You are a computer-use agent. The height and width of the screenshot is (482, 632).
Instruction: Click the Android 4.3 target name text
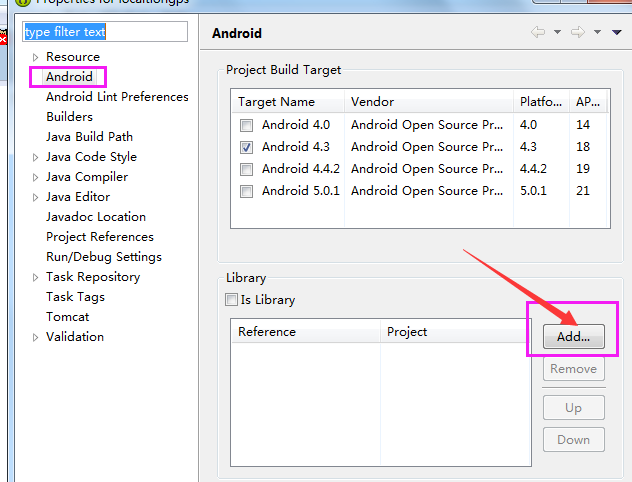296,147
